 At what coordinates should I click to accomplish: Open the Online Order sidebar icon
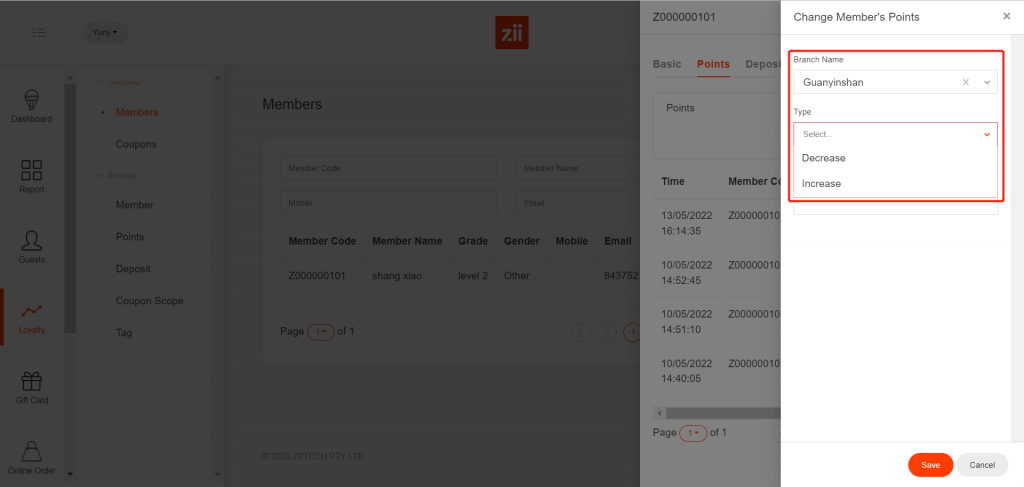(31, 456)
